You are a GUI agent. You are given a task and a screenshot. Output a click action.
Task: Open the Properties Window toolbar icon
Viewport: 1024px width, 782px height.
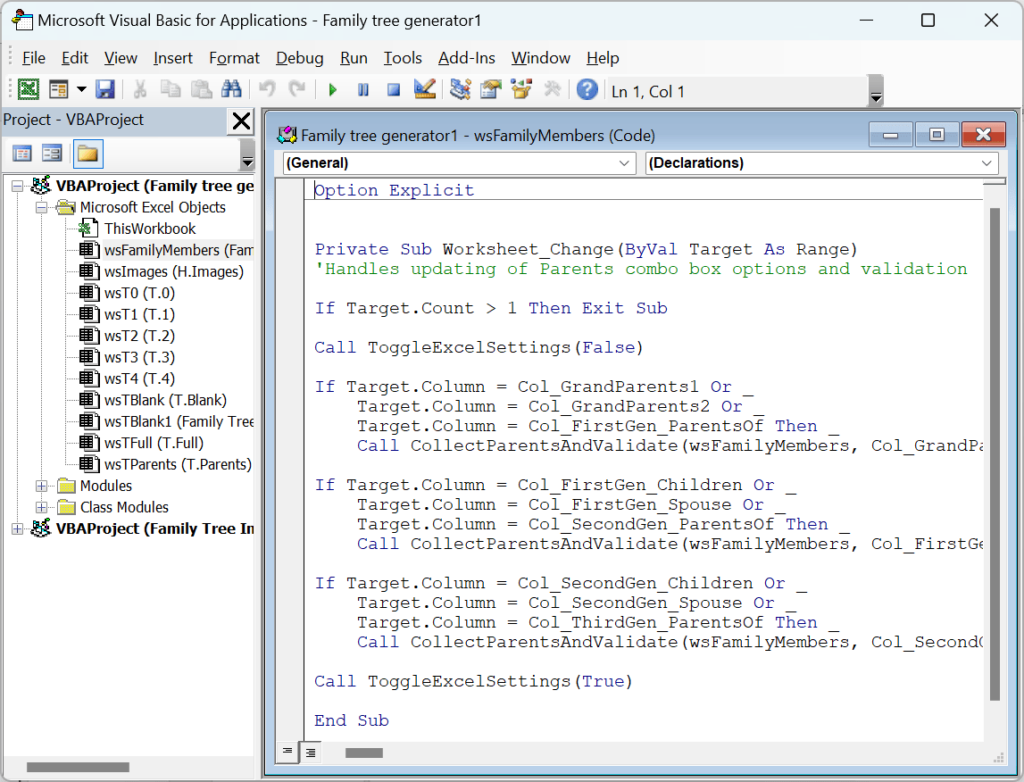click(x=490, y=90)
